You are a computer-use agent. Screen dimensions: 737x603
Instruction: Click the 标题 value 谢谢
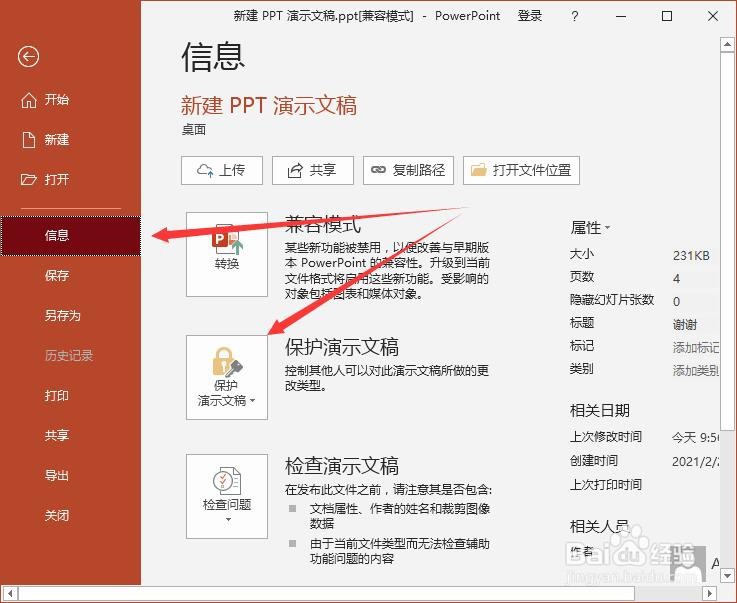(x=685, y=324)
